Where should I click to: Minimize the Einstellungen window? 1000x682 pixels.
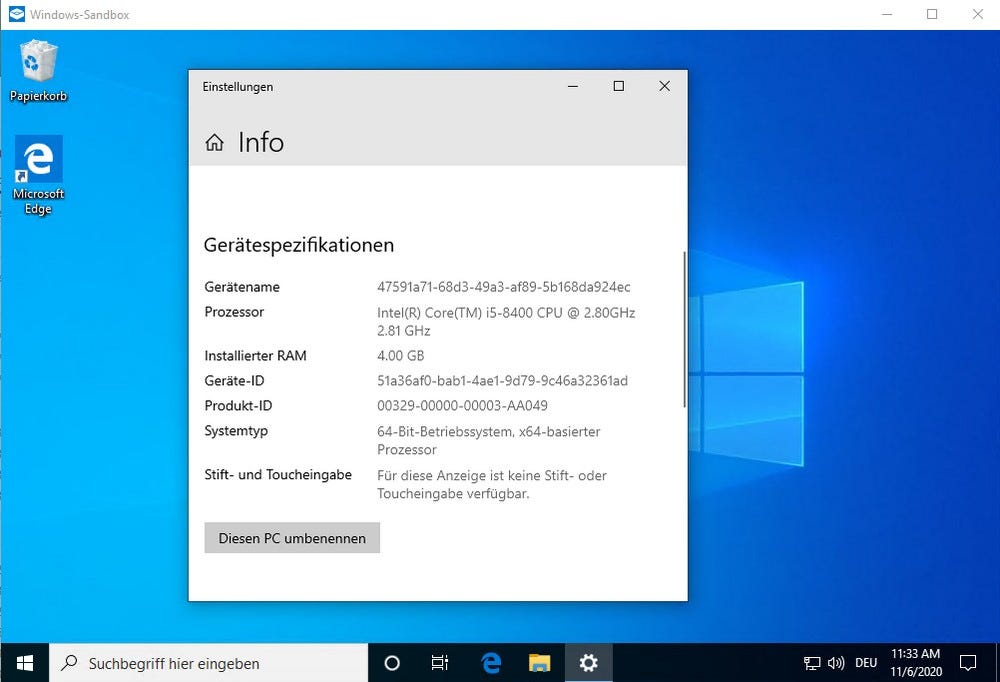(x=573, y=86)
